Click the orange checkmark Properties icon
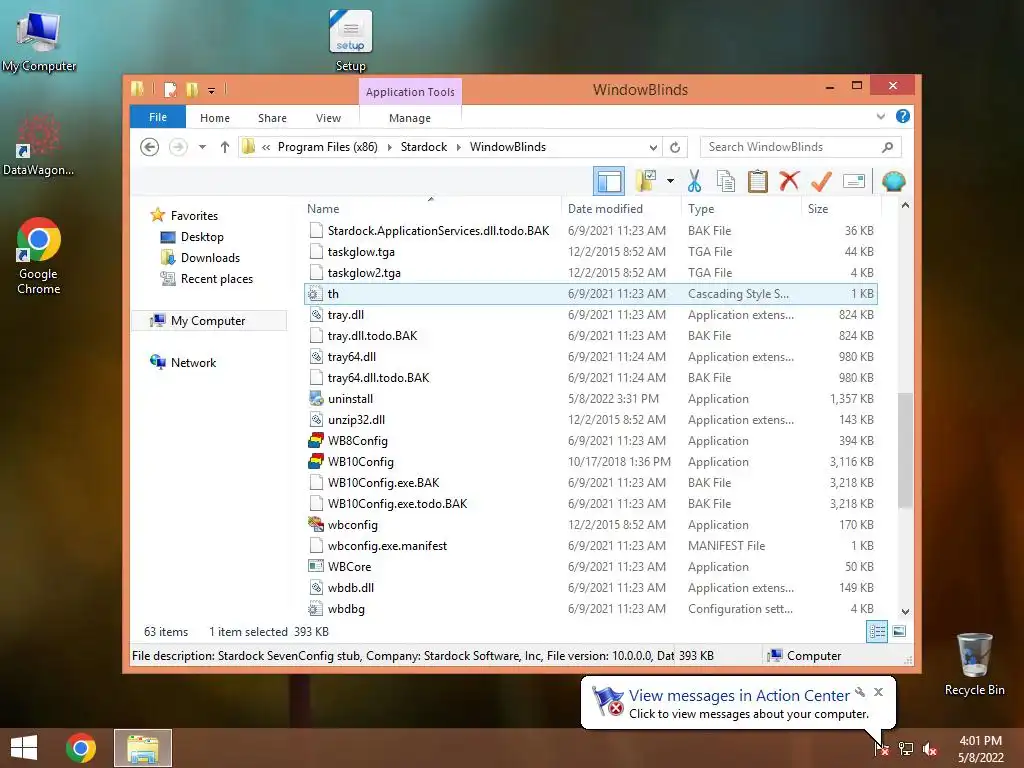This screenshot has width=1024, height=768. 821,181
